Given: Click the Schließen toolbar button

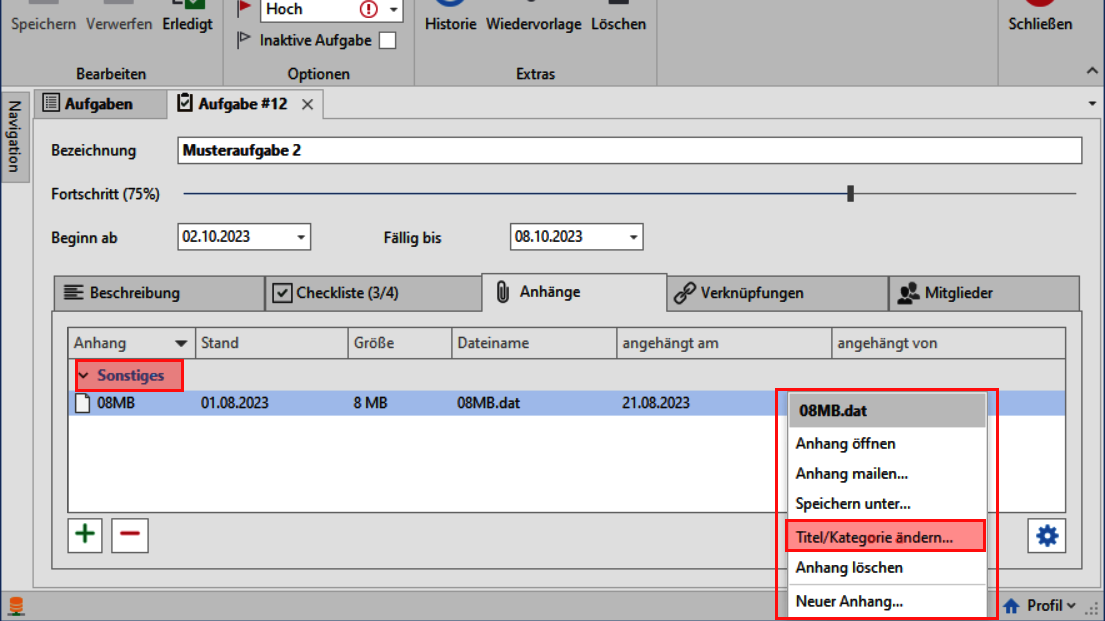Looking at the screenshot, I should [x=1040, y=24].
